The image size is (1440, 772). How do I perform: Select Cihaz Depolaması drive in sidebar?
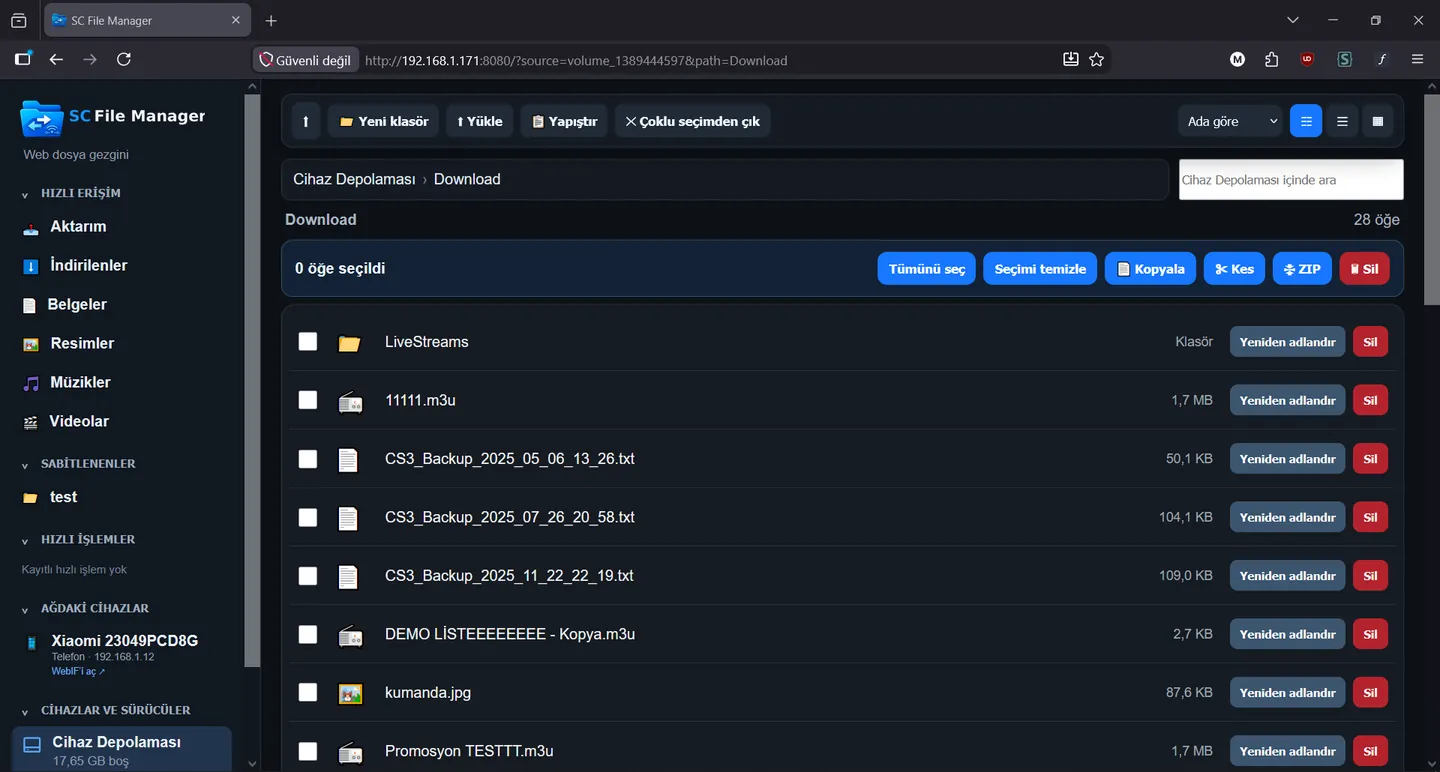coord(122,750)
